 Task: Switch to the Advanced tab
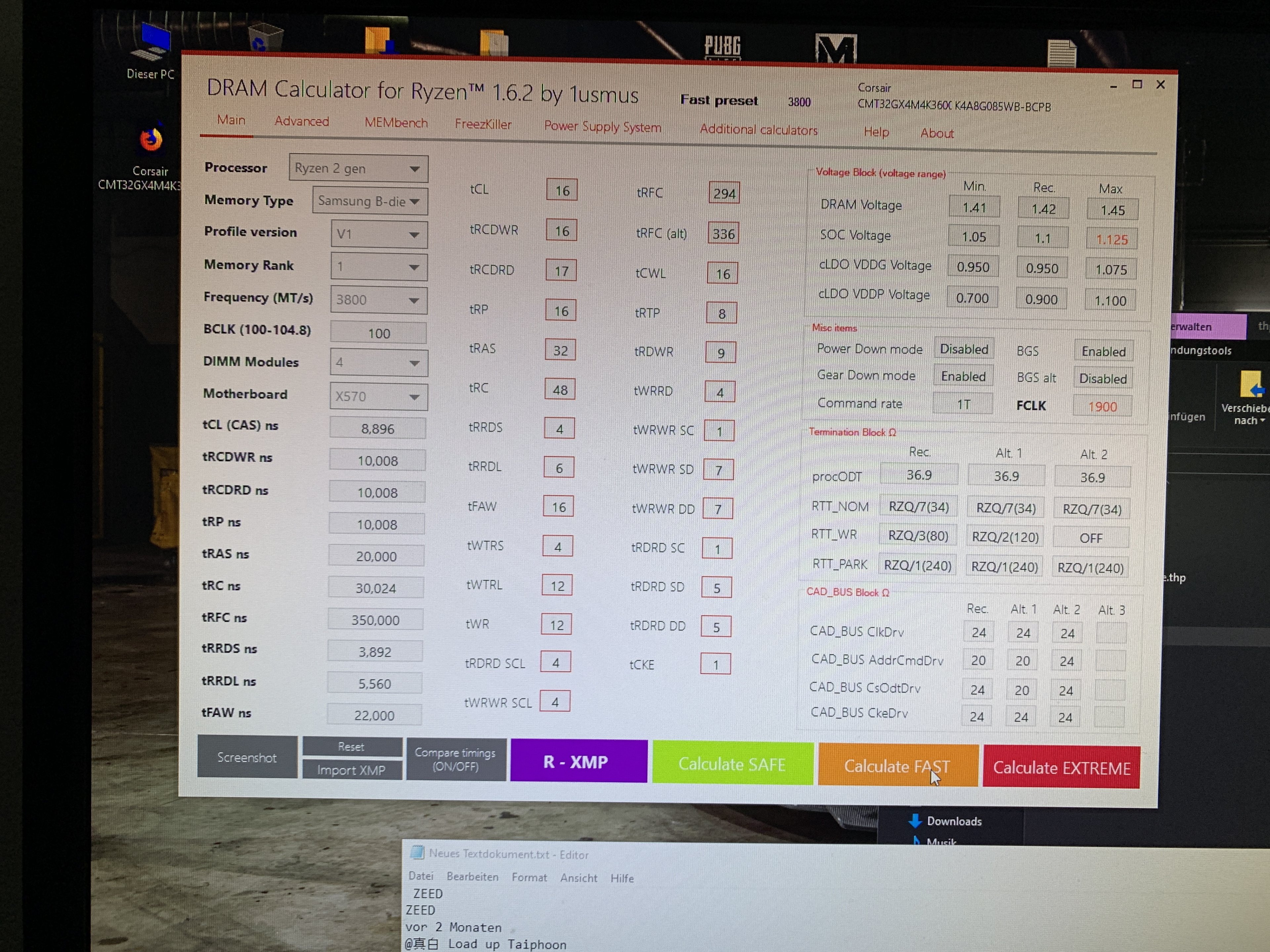(x=301, y=121)
